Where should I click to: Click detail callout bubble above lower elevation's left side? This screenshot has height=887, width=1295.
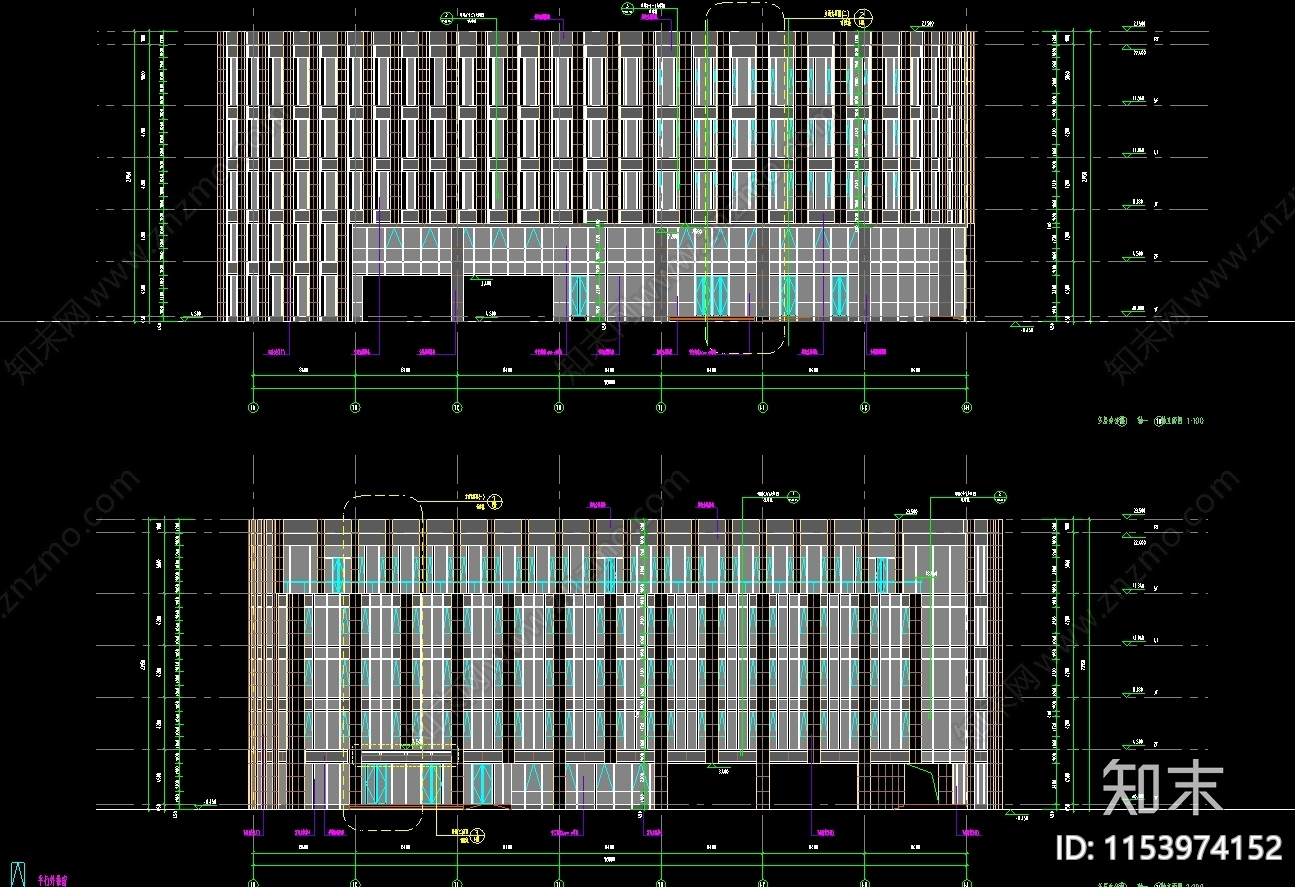(x=496, y=502)
